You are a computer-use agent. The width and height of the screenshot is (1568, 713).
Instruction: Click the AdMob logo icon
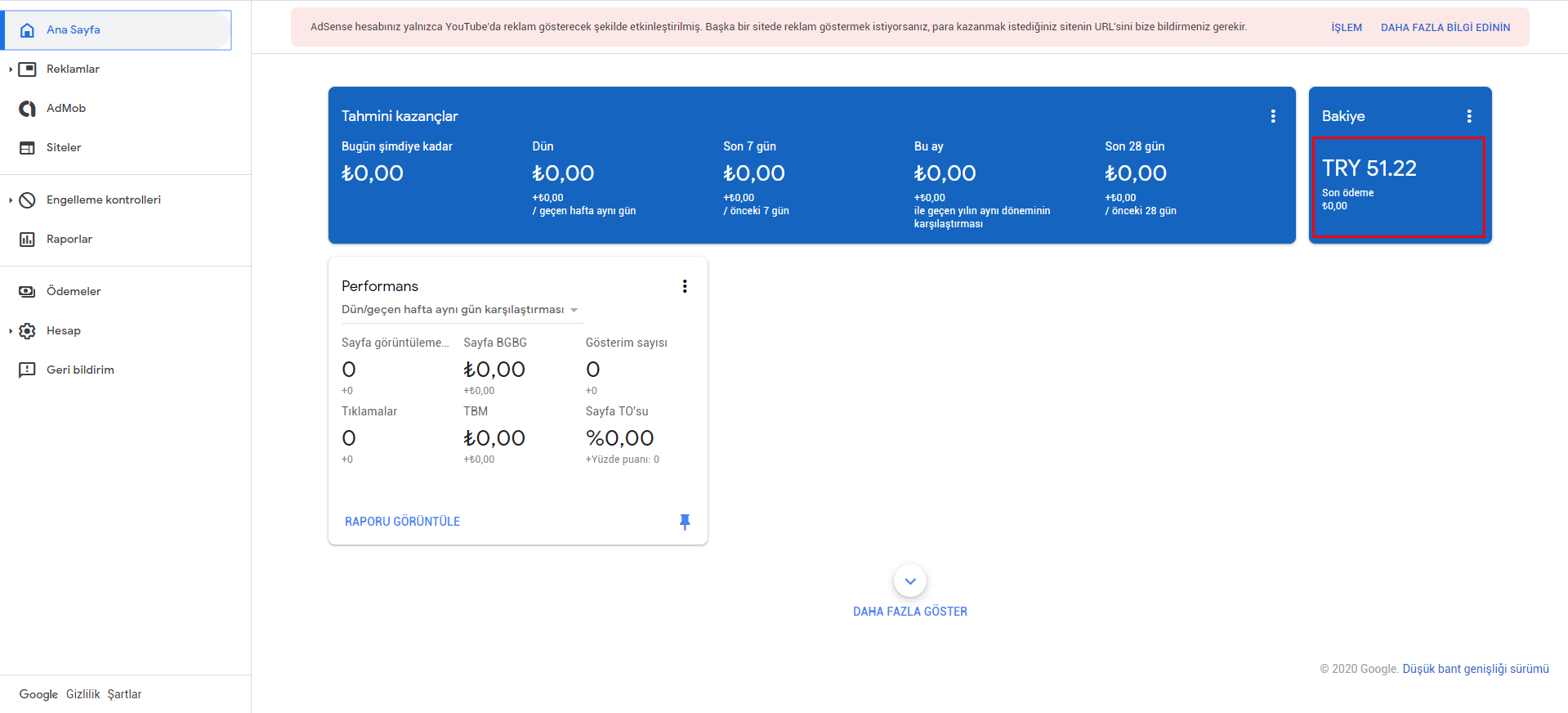[x=27, y=109]
